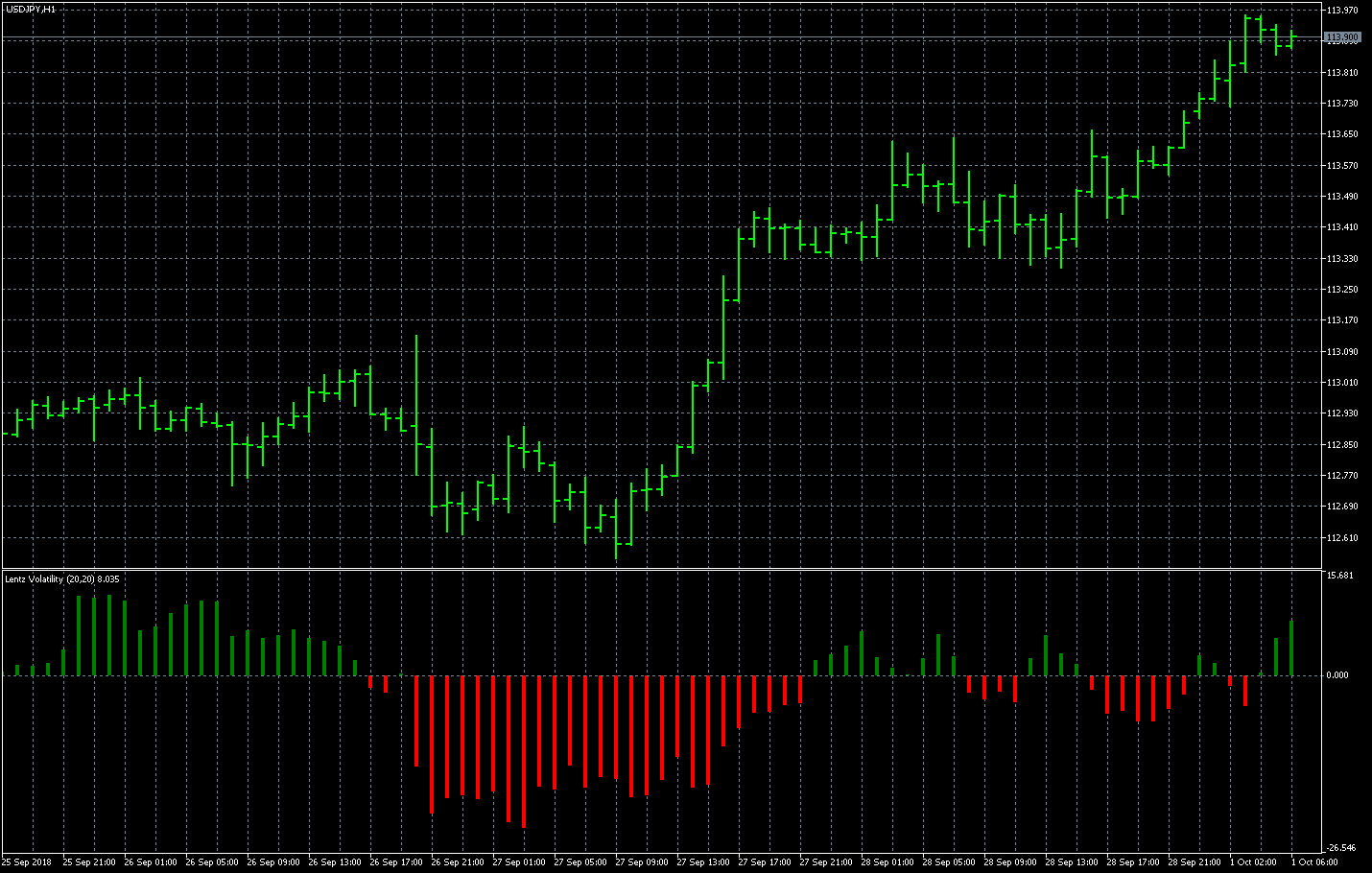Click the 26 Sep 09:00 time label
This screenshot has height=873, width=1372.
273,862
